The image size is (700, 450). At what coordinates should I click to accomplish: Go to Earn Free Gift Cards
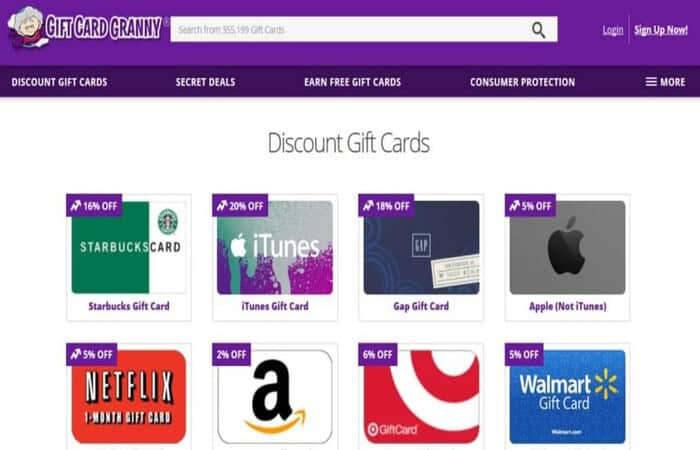352,82
